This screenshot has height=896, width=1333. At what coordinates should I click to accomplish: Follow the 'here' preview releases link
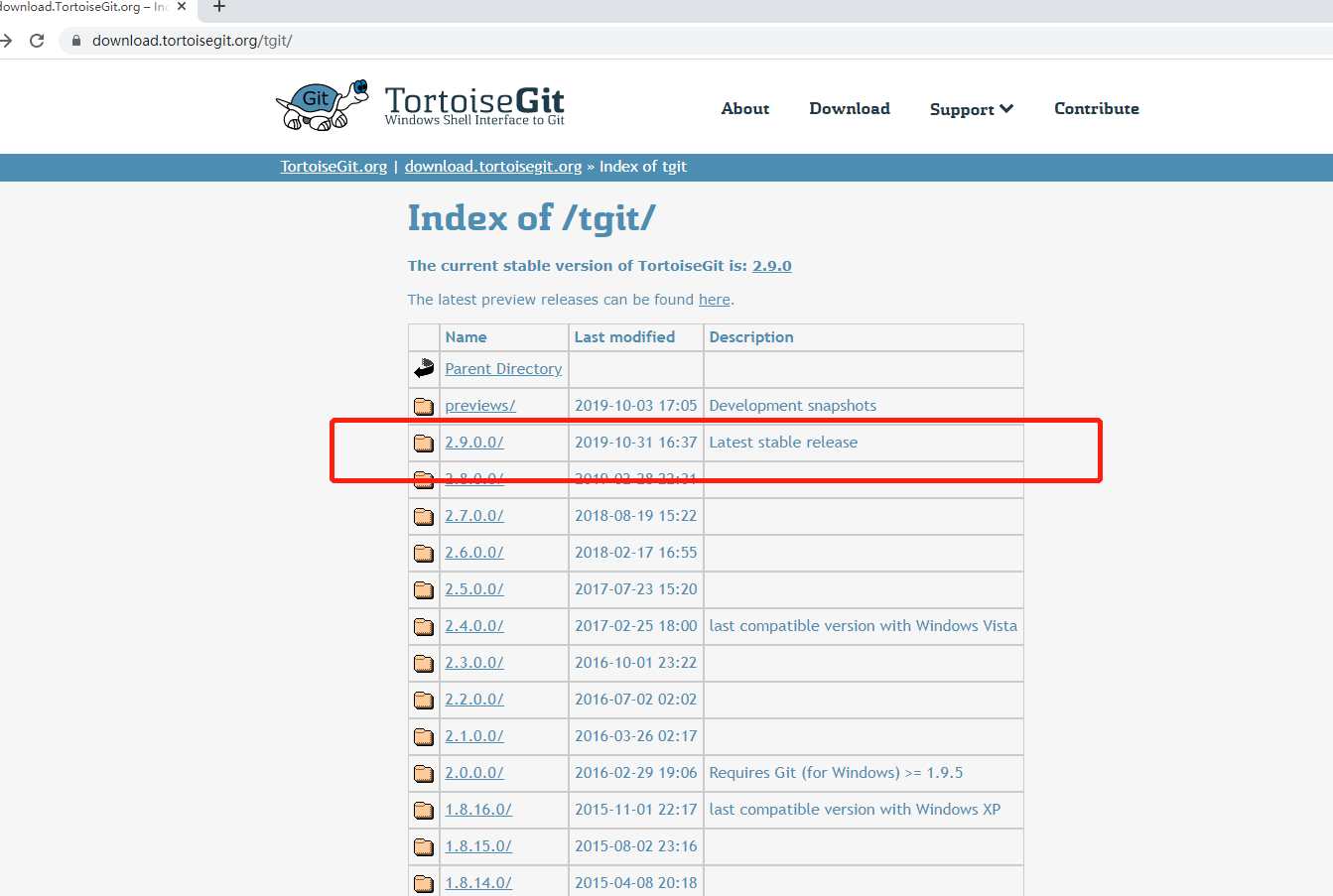(x=715, y=300)
